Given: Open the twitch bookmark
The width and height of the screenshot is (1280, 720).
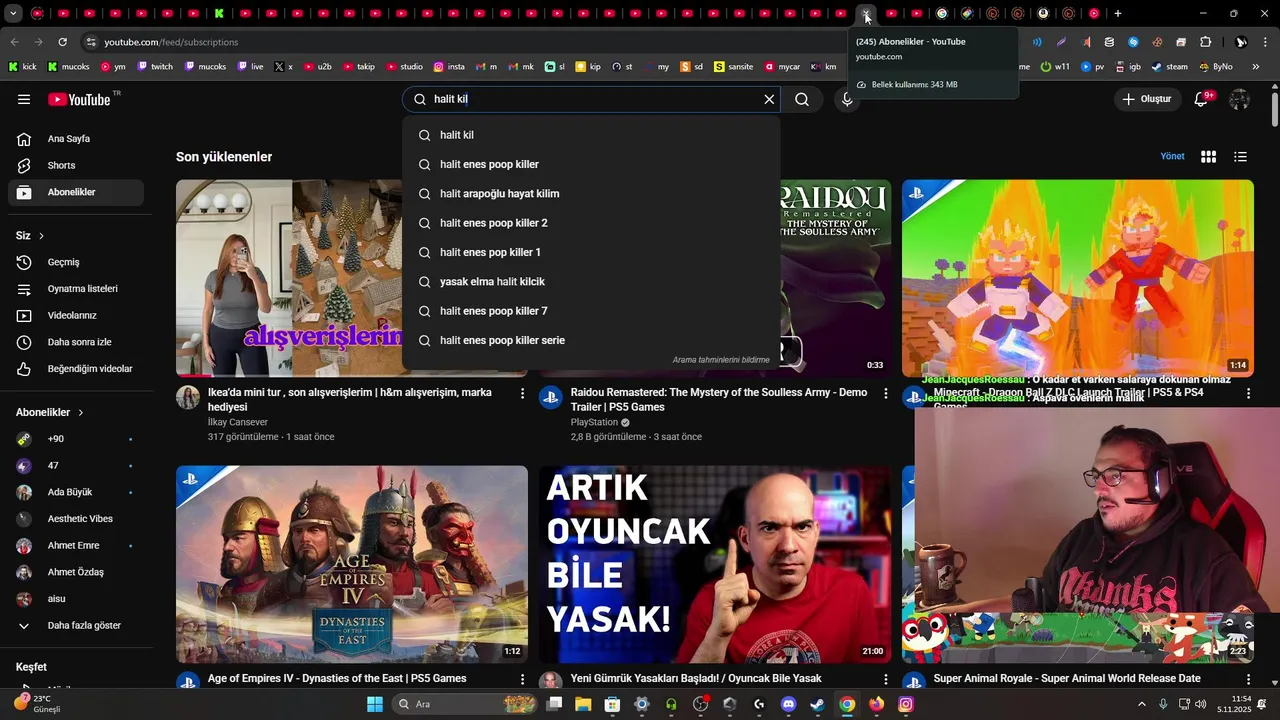Looking at the screenshot, I should 154,67.
